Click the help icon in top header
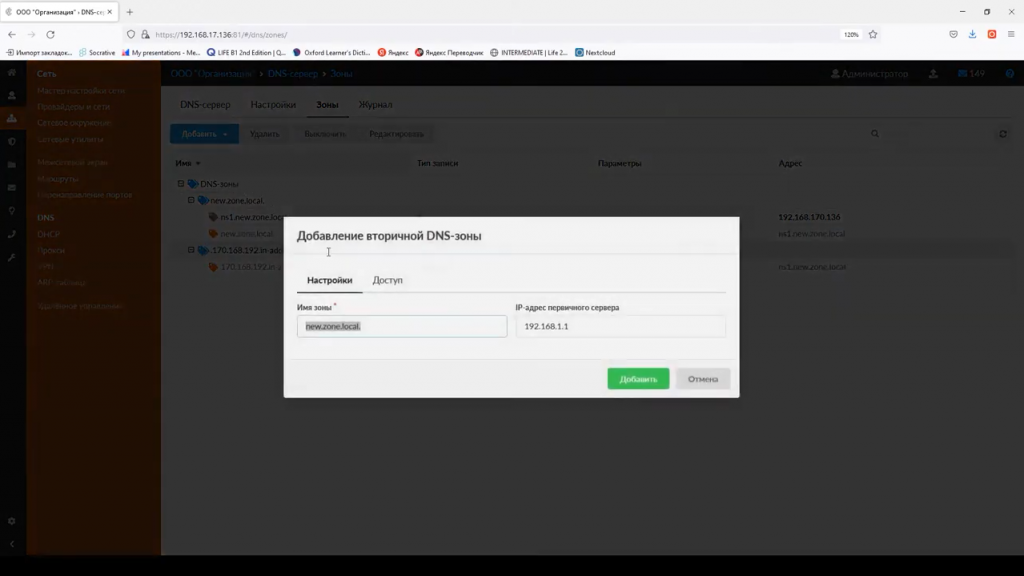 [1010, 74]
